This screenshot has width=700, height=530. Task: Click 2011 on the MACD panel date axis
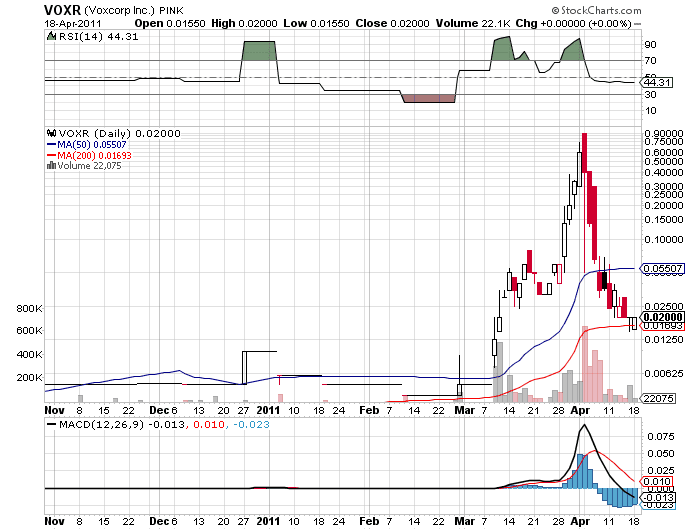[x=268, y=521]
